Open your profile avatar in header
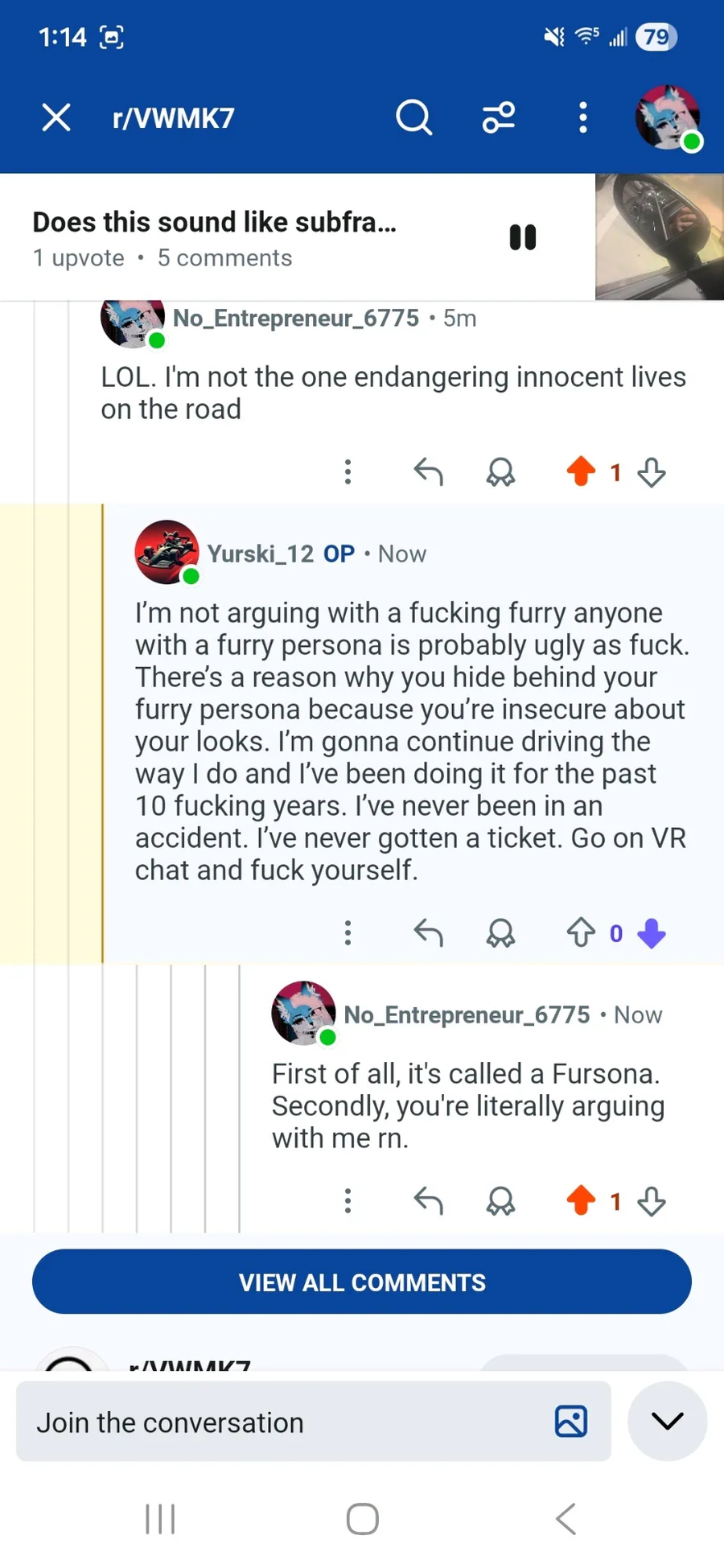The height and width of the screenshot is (1568, 724). 668,117
